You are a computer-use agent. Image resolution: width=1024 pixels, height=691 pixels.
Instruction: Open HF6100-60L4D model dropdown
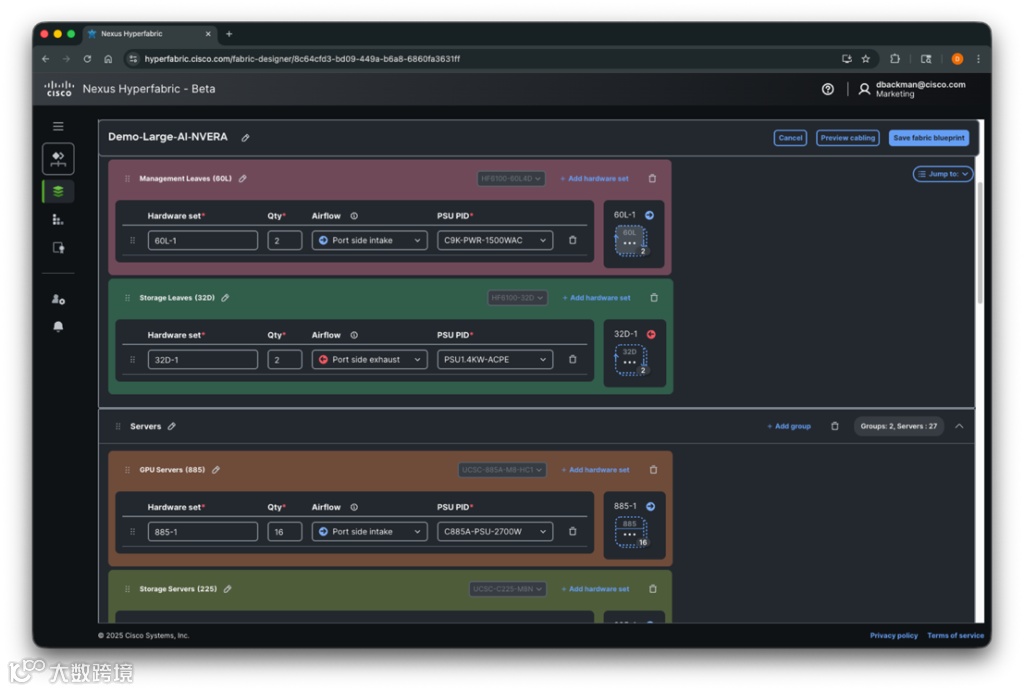pos(511,178)
